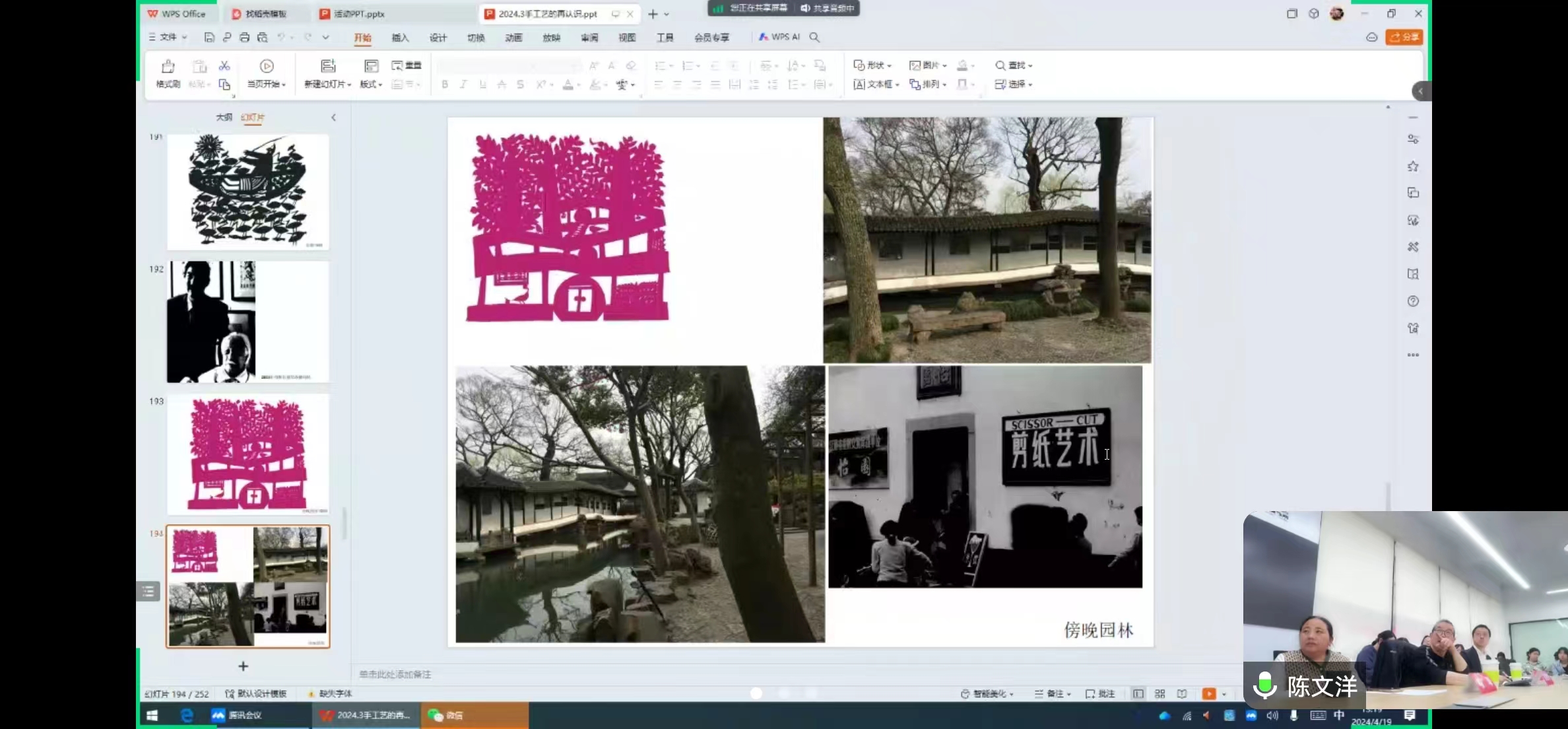The image size is (1568, 729).
Task: Switch to reading view book icon
Action: coord(1182,694)
